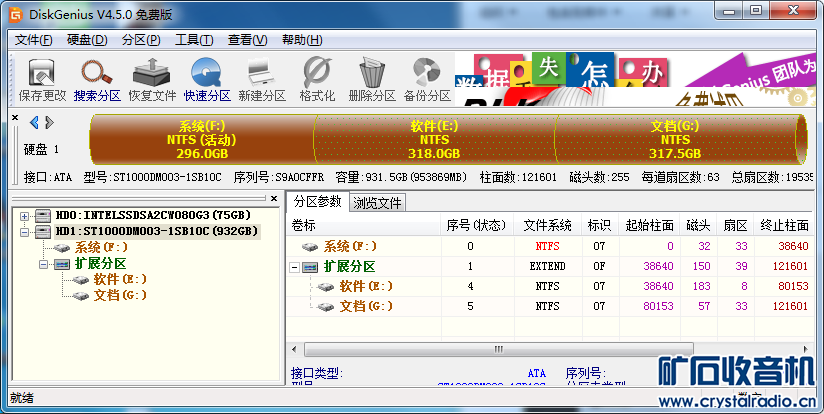Click the 删除分区 delete partition icon
The width and height of the screenshot is (824, 414).
pos(372,73)
